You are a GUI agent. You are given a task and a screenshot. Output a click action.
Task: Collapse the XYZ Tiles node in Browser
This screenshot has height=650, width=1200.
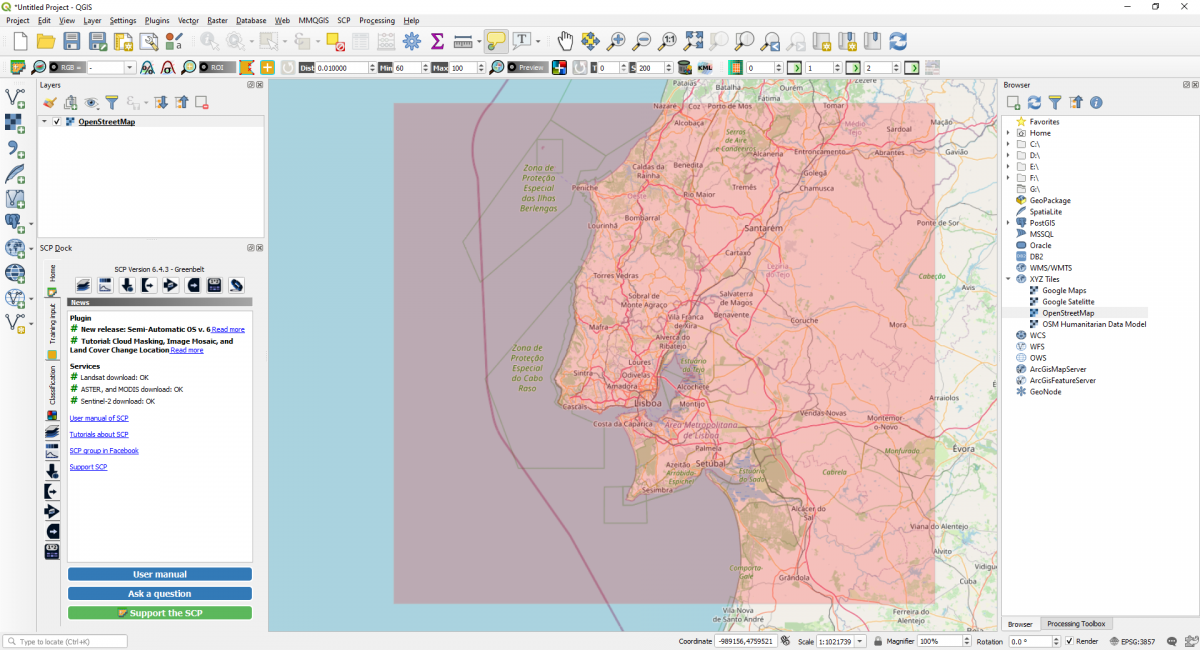1008,279
